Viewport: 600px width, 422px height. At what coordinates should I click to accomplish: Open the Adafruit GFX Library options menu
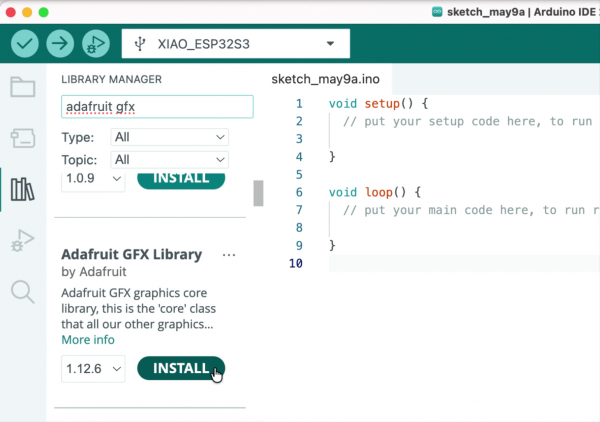229,255
